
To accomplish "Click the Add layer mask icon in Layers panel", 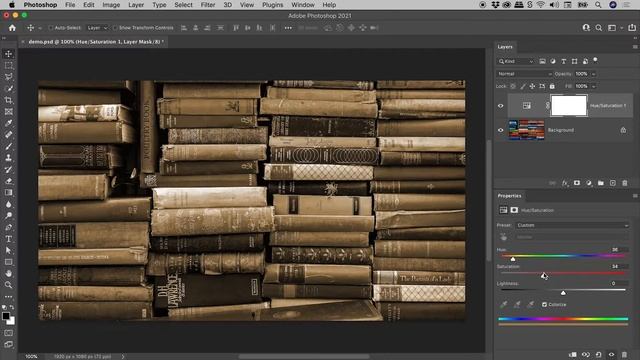I will tap(577, 183).
